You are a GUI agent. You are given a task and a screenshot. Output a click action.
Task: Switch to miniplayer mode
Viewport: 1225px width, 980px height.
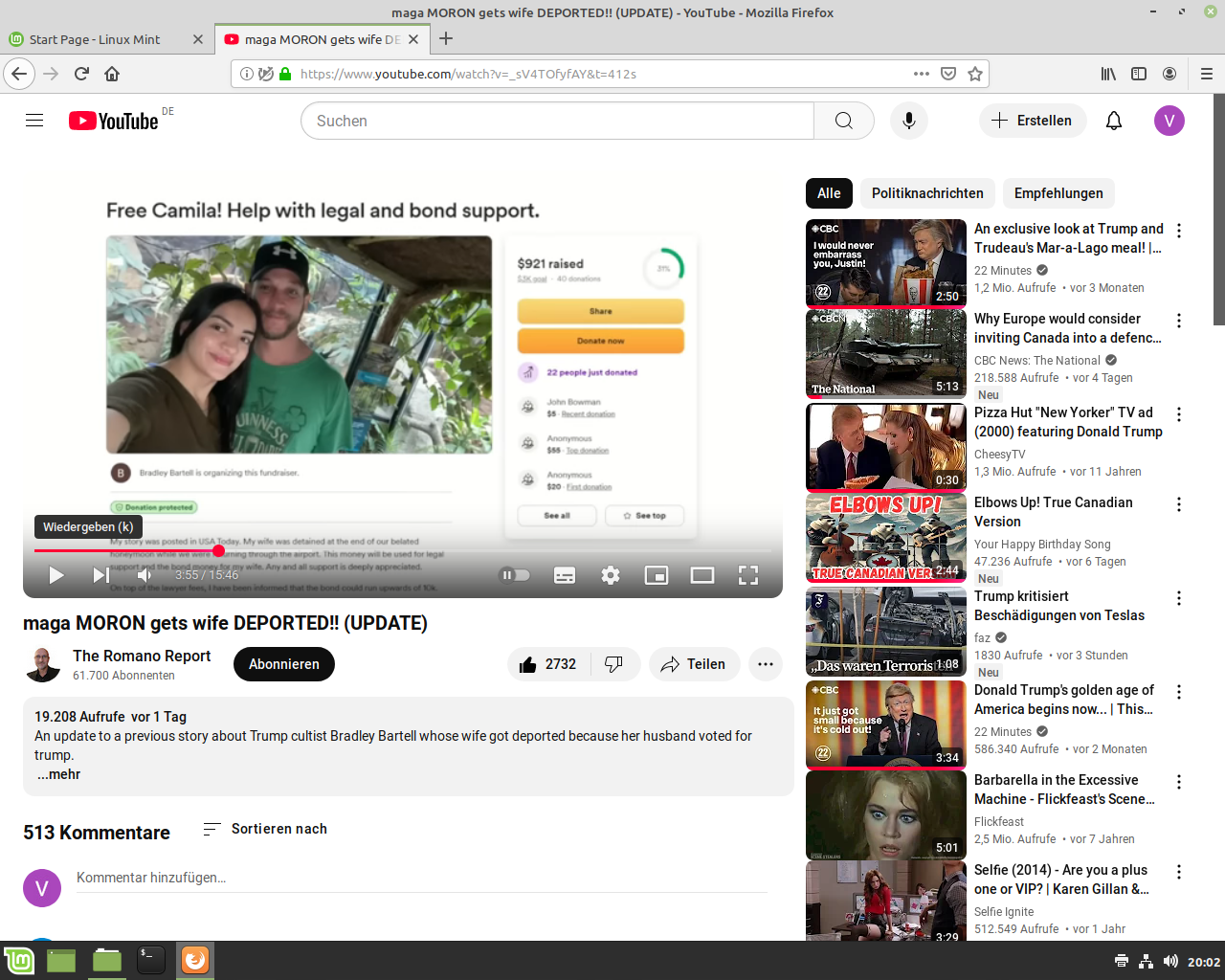click(x=657, y=575)
